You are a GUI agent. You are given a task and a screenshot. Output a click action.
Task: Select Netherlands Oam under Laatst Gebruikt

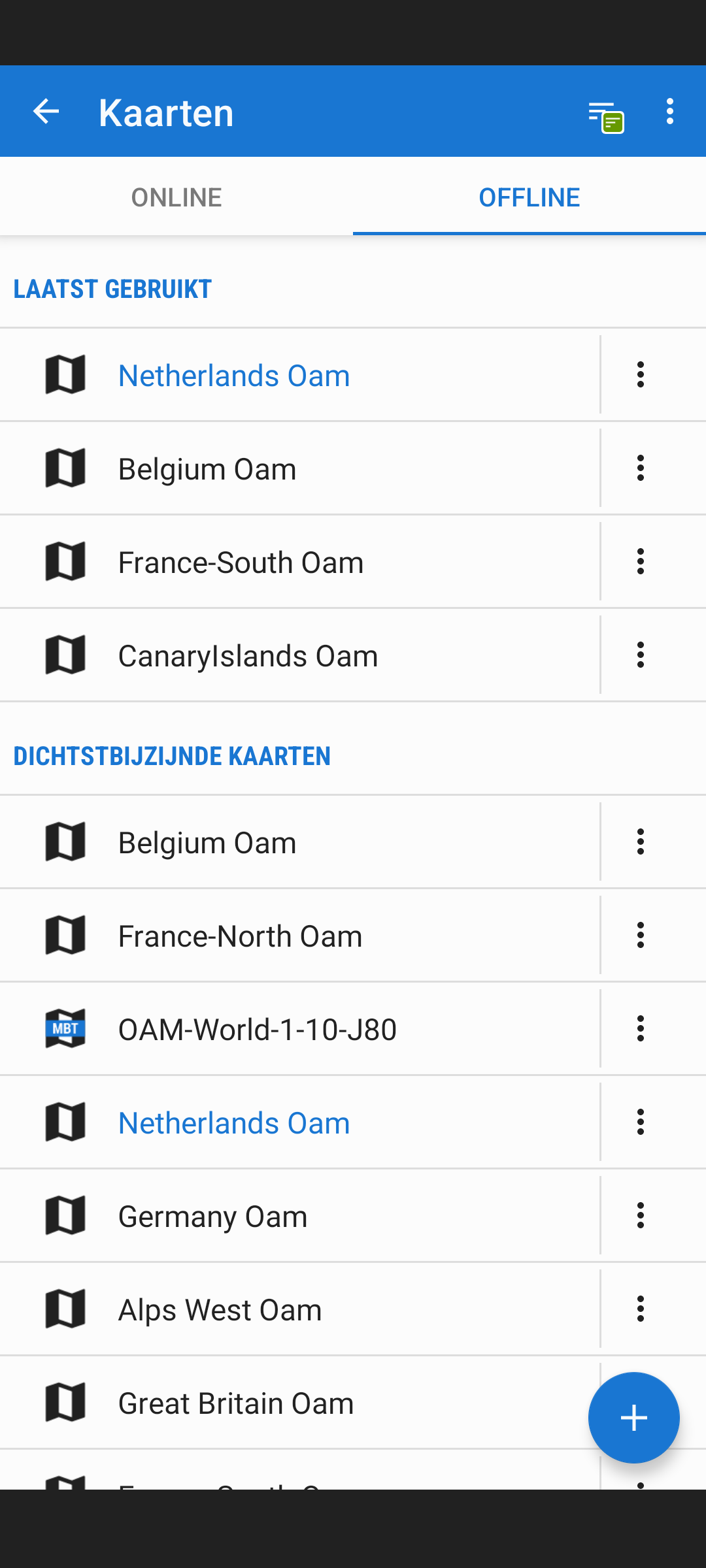(x=234, y=376)
